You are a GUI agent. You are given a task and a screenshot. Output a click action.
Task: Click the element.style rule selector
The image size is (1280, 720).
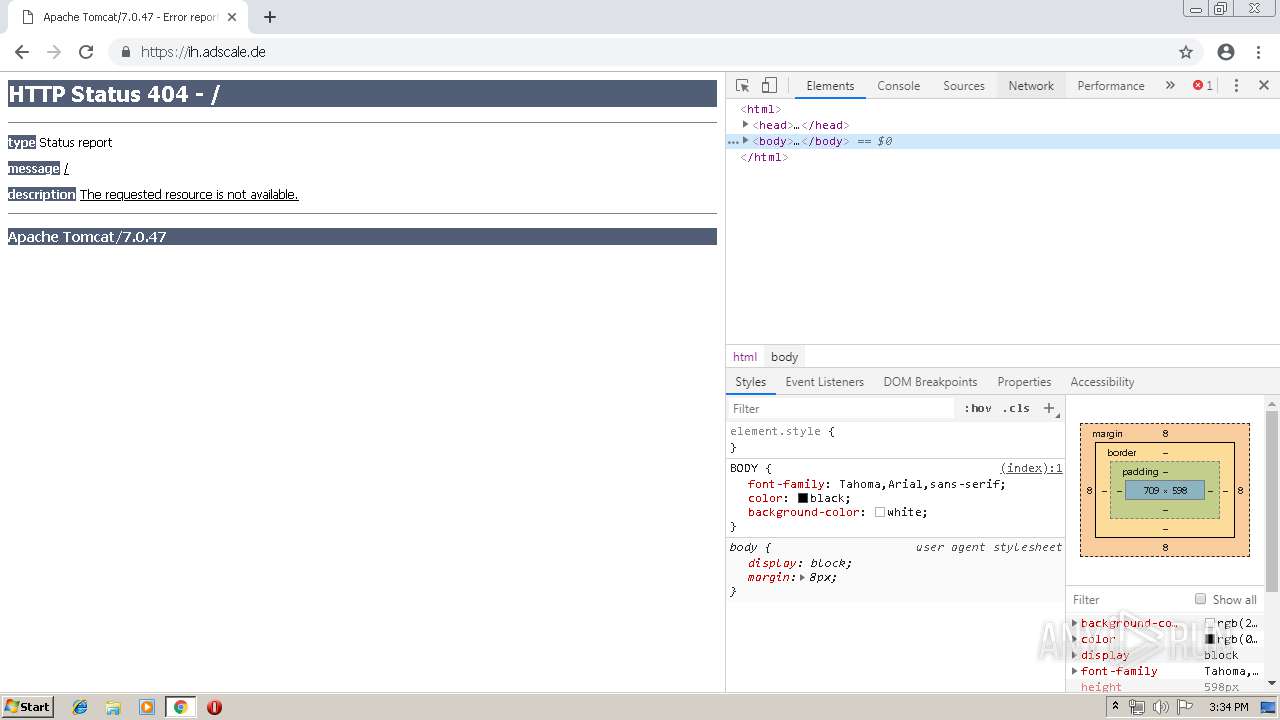775,431
